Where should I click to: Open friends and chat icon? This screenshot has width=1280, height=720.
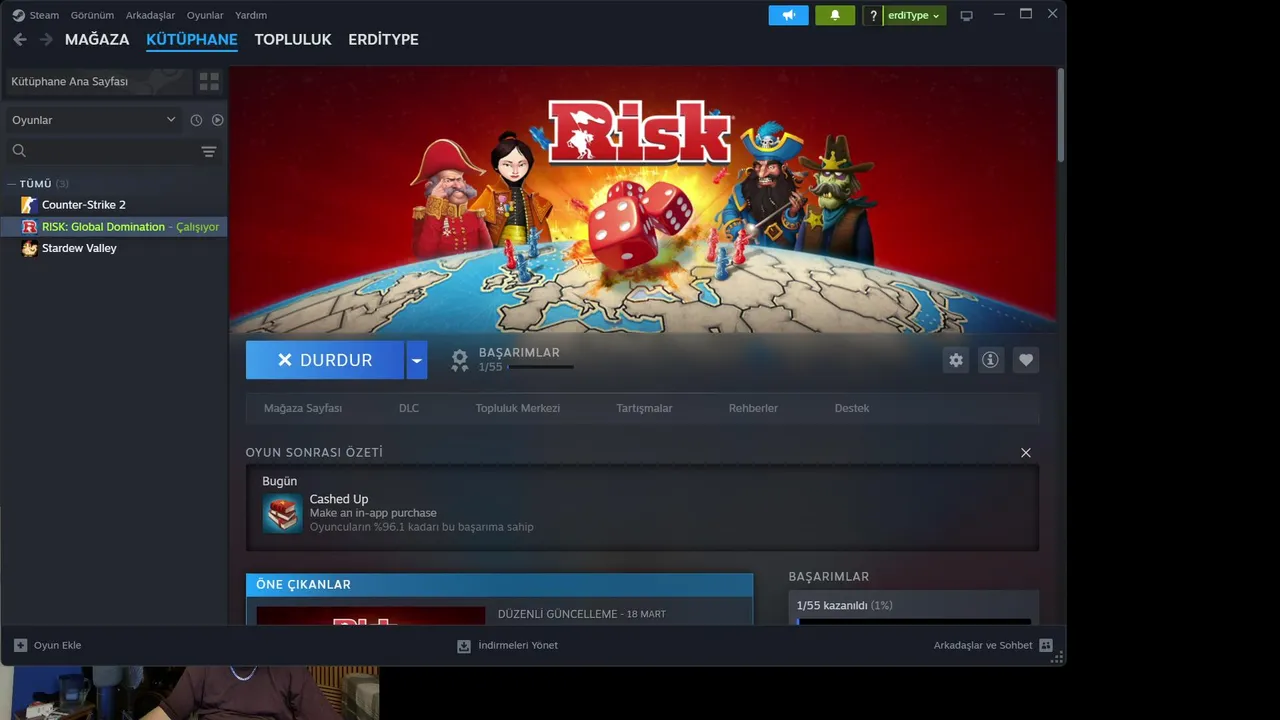tap(1046, 646)
